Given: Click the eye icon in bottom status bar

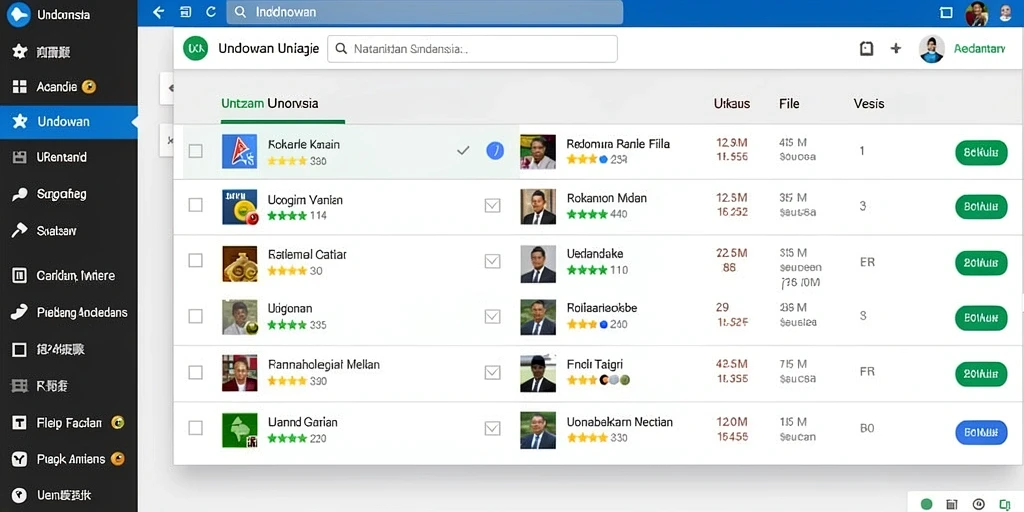Looking at the screenshot, I should [978, 504].
